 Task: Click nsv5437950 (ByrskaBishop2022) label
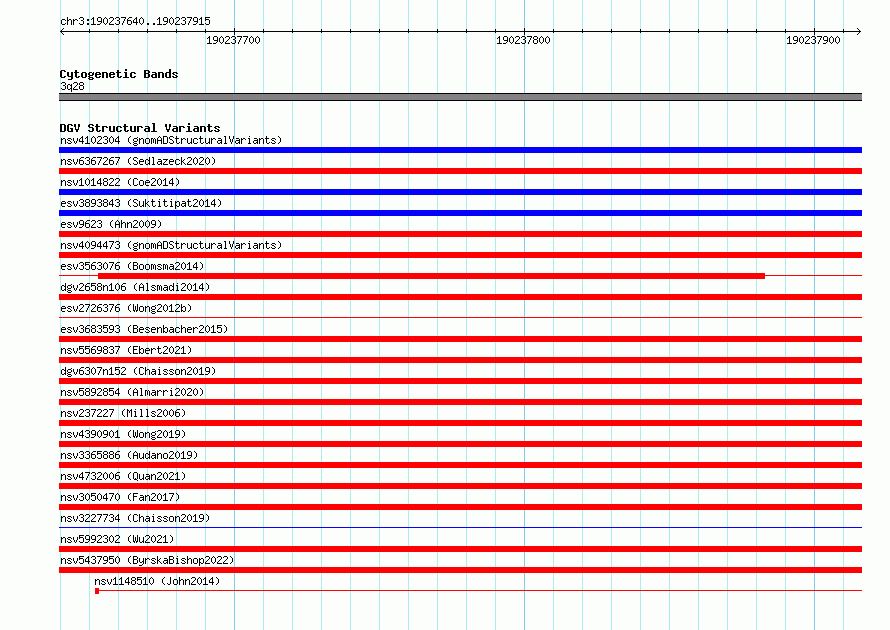[x=147, y=560]
